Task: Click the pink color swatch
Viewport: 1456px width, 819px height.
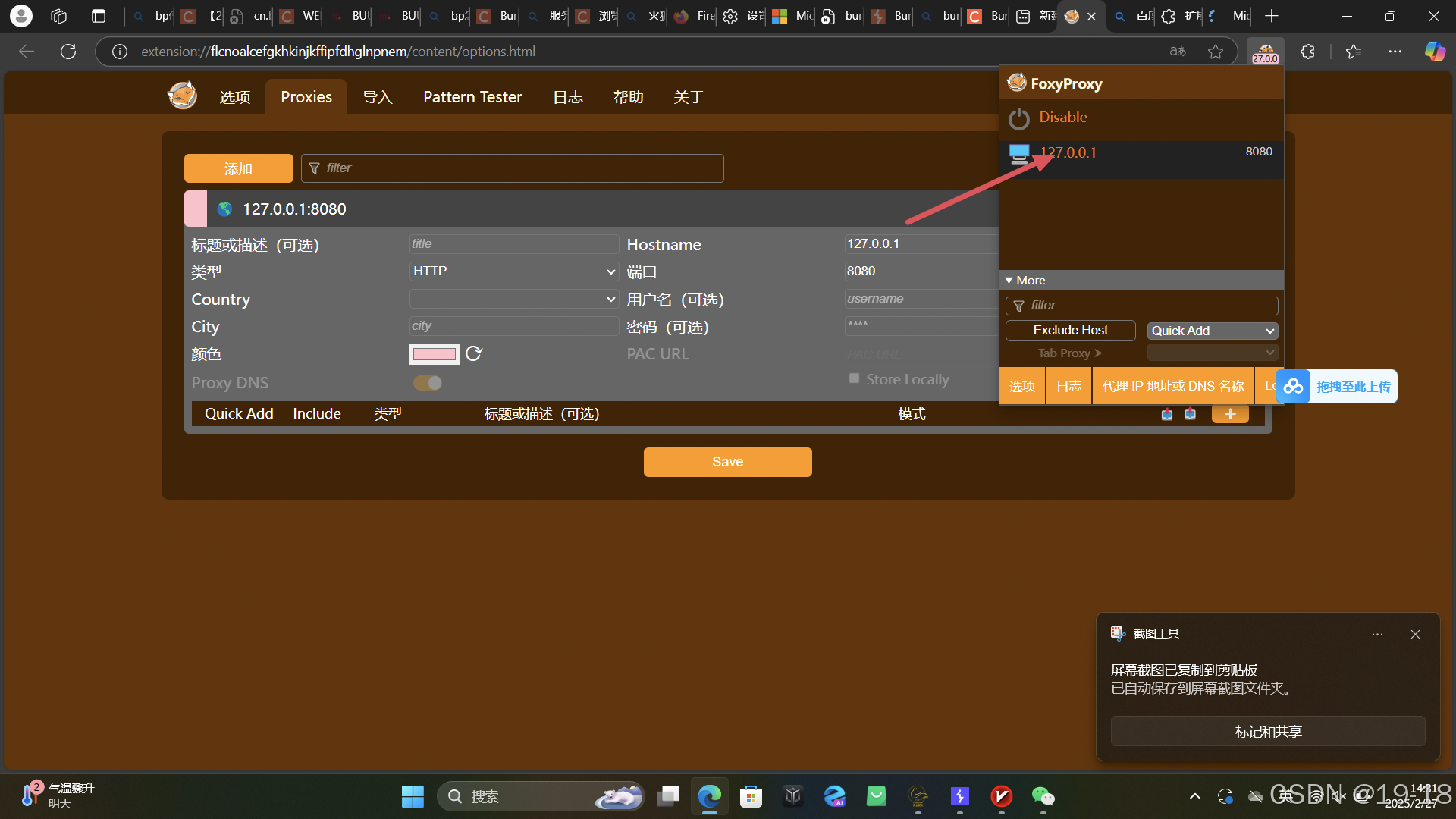Action: tap(434, 354)
